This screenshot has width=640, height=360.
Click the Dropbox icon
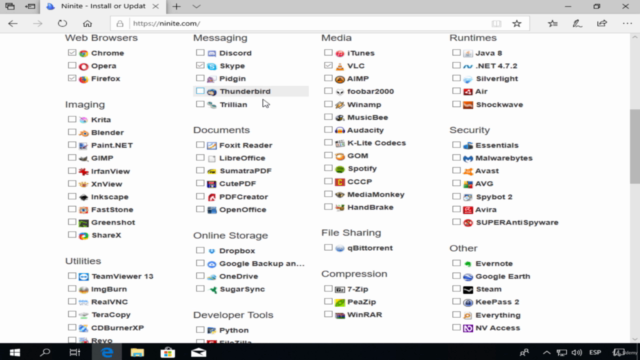tap(212, 251)
